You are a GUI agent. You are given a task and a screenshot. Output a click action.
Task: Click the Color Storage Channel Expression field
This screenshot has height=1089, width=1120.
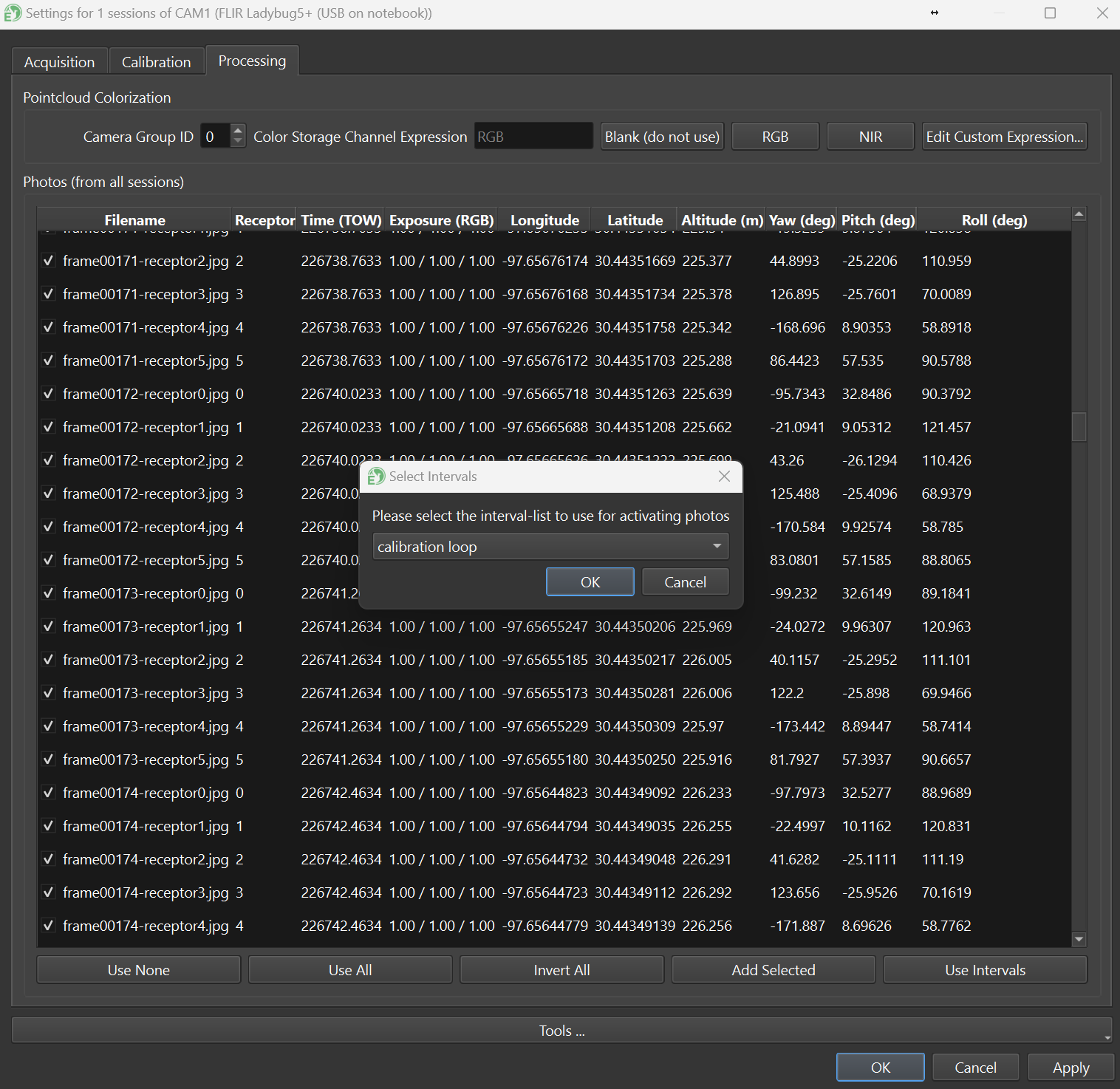[533, 137]
